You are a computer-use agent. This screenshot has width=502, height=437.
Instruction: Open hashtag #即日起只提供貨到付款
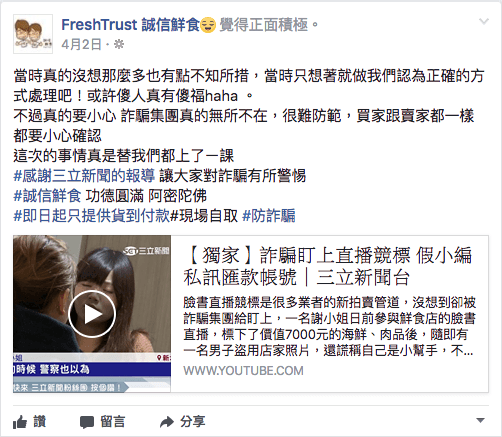click(92, 216)
